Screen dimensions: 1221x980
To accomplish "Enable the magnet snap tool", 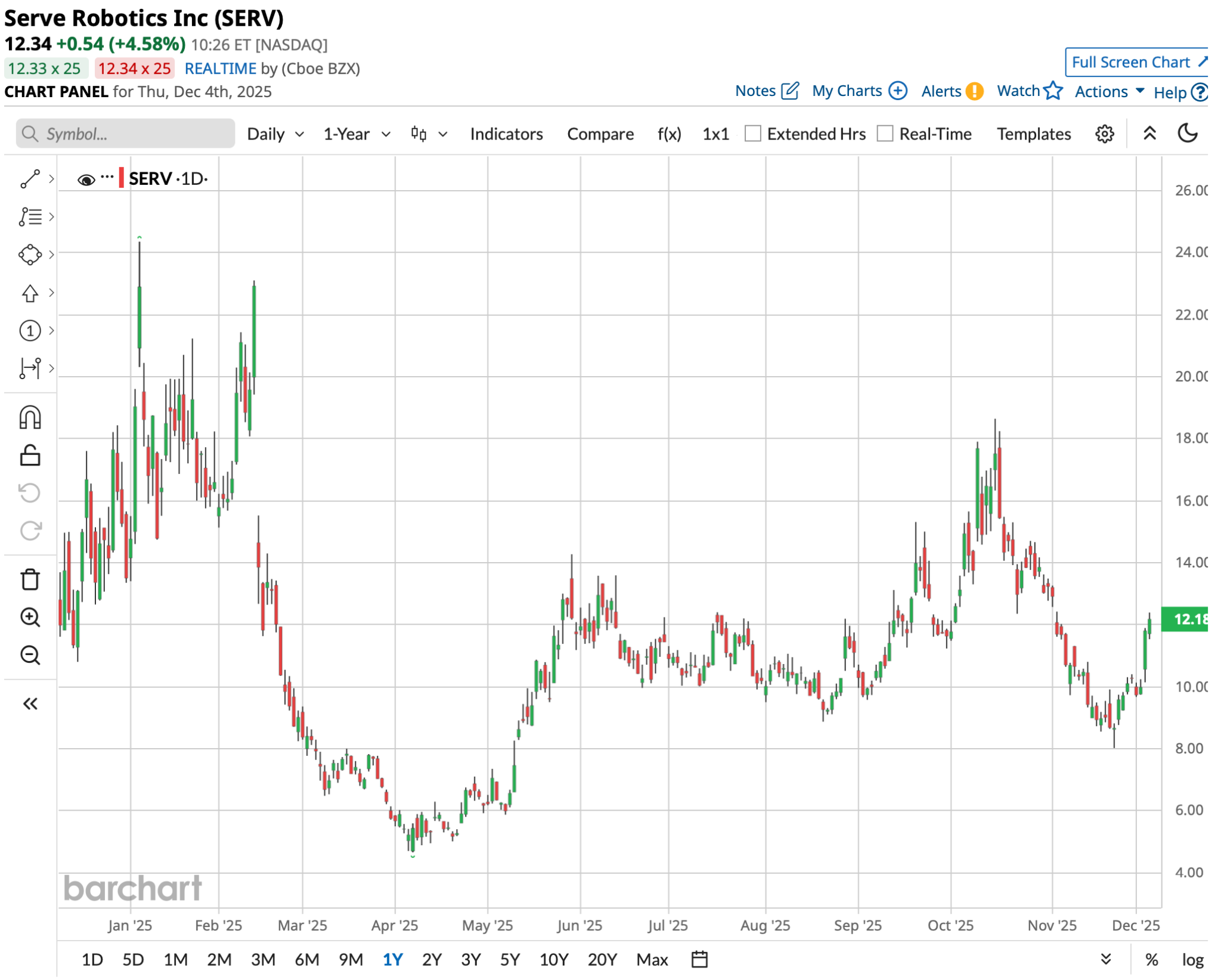I will (30, 417).
